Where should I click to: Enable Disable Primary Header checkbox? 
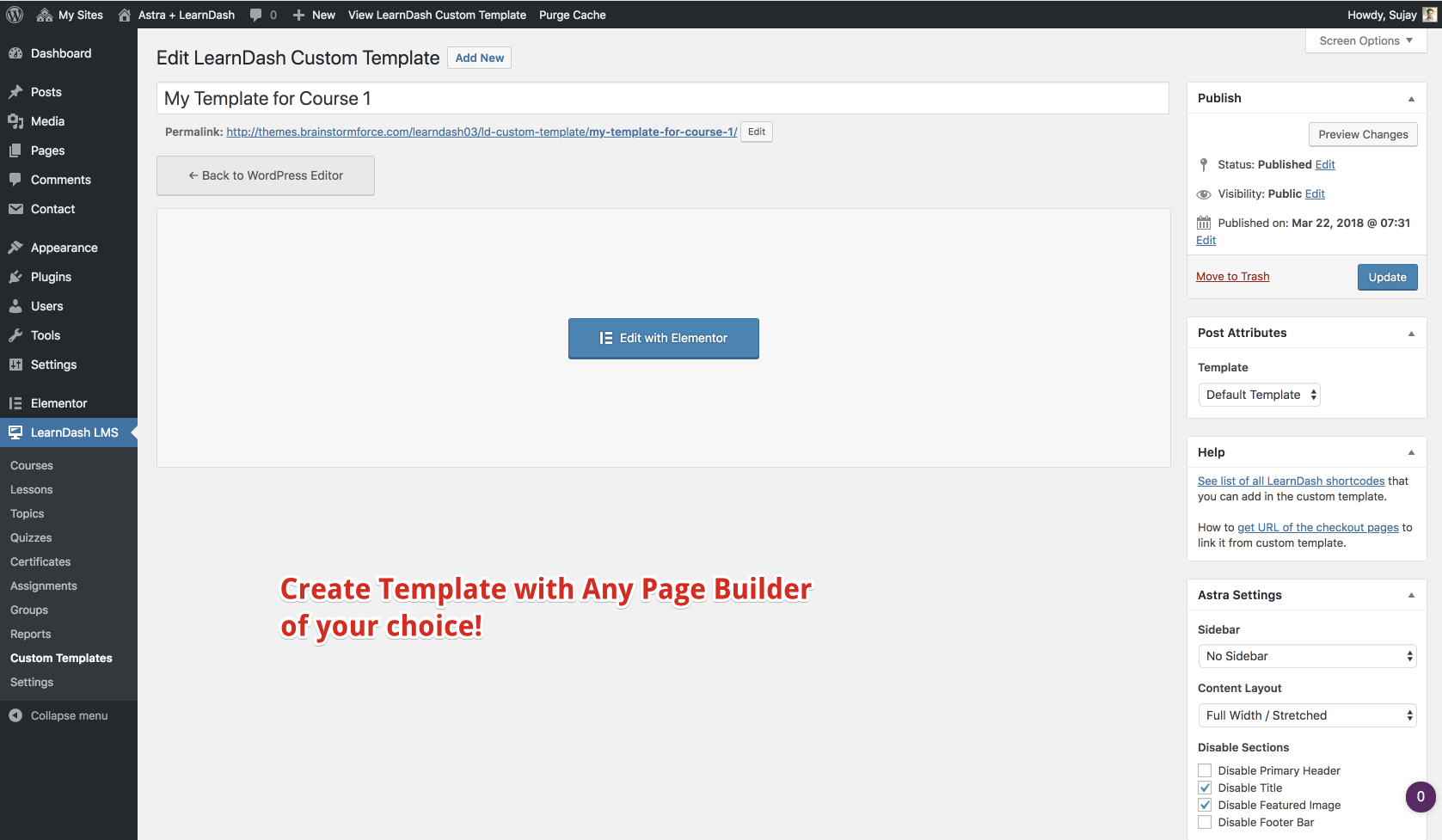(1205, 770)
